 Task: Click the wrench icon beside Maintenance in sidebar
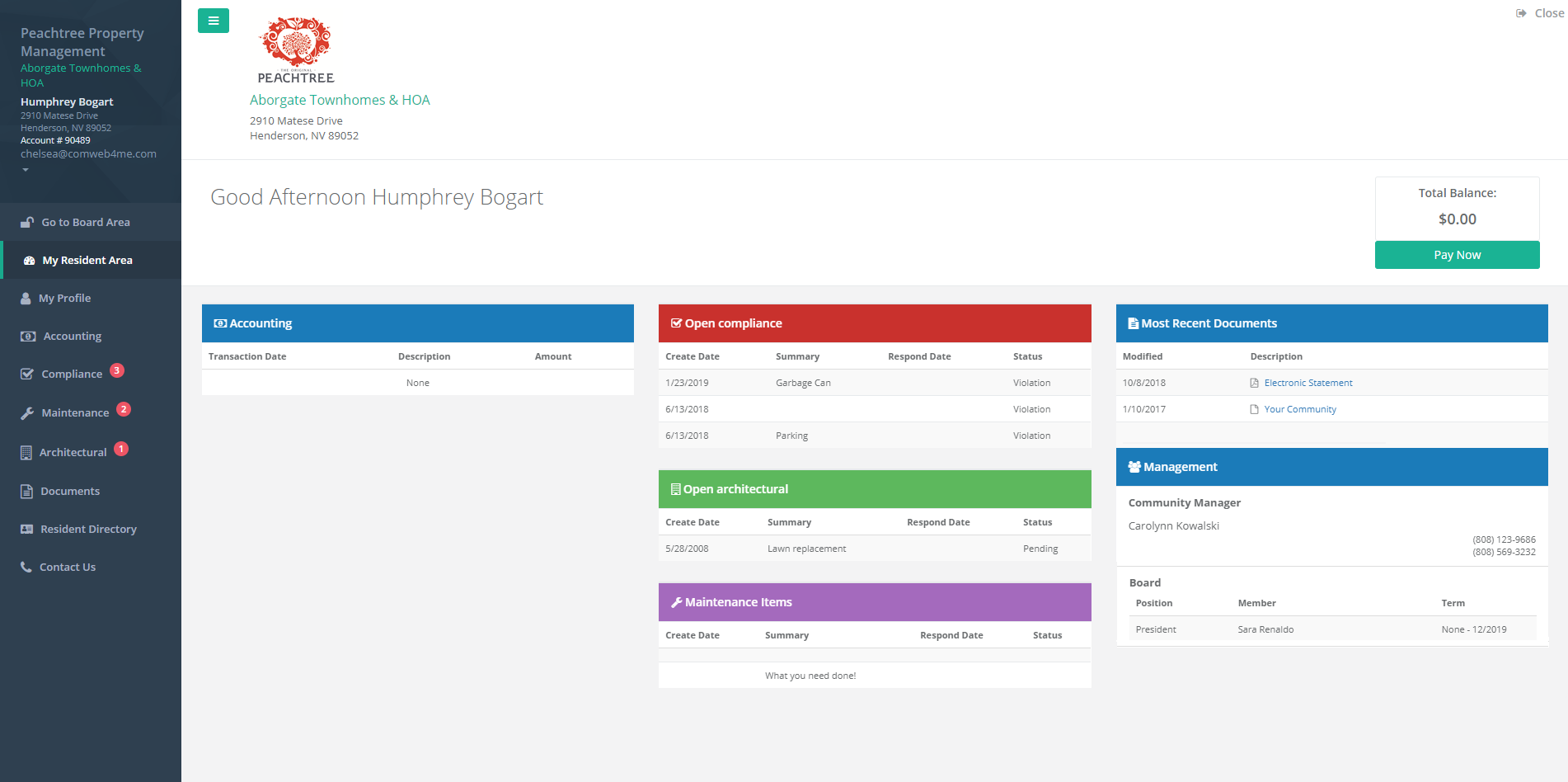point(27,413)
